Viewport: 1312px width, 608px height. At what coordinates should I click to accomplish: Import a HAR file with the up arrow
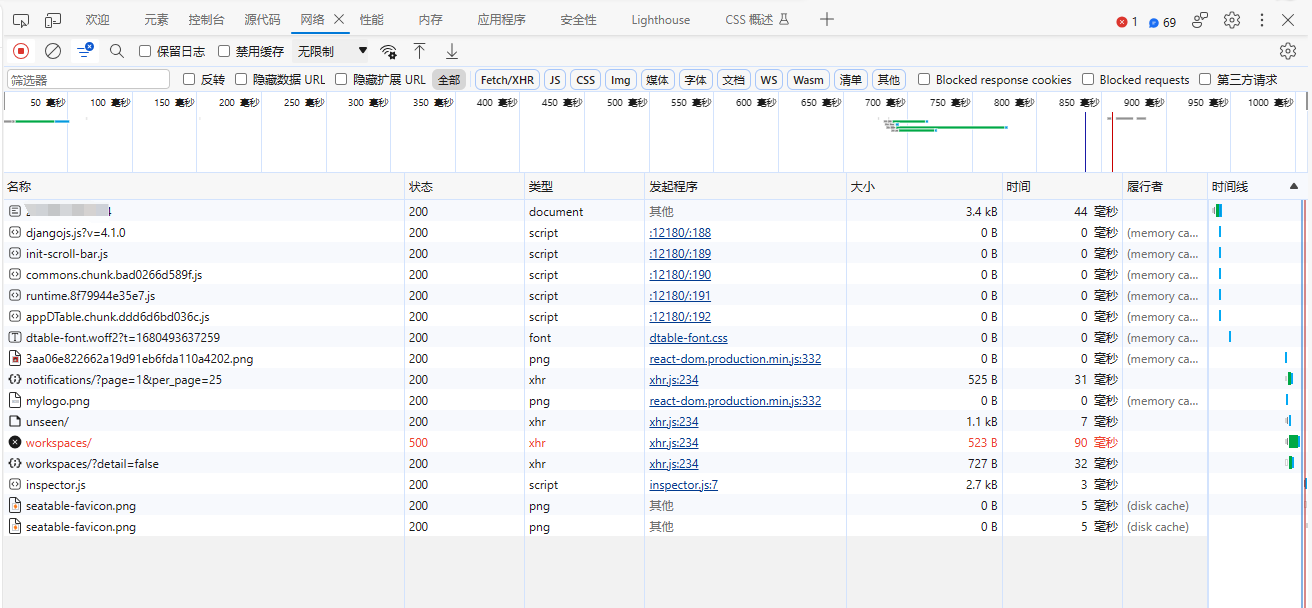[420, 51]
